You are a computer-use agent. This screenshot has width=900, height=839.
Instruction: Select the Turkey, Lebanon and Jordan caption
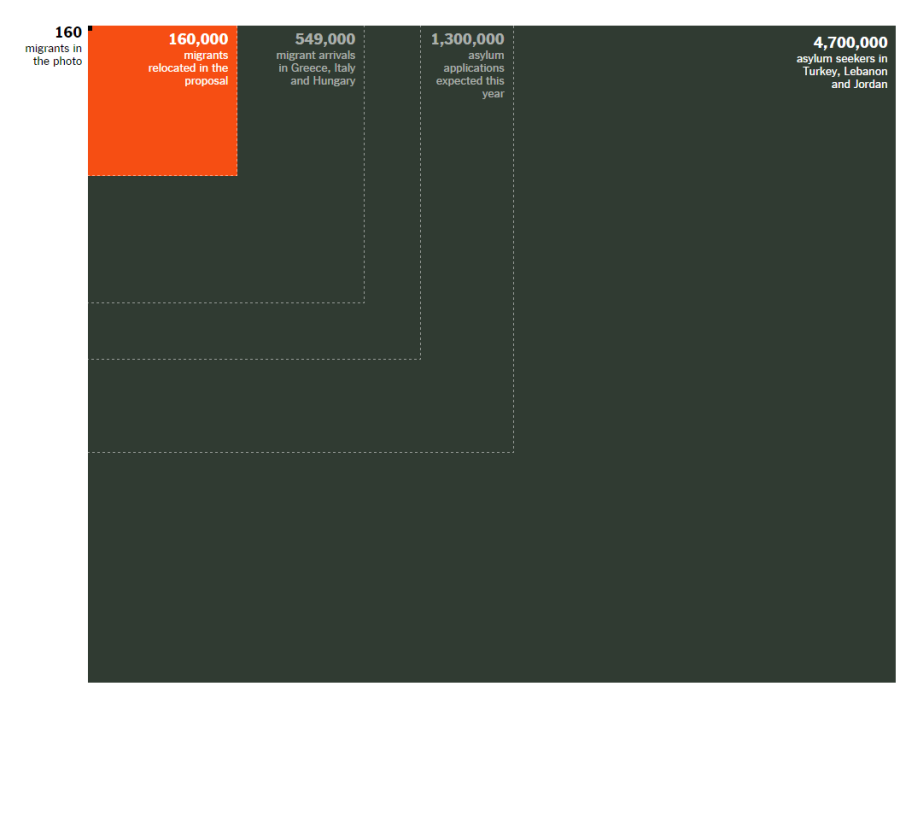tap(842, 72)
